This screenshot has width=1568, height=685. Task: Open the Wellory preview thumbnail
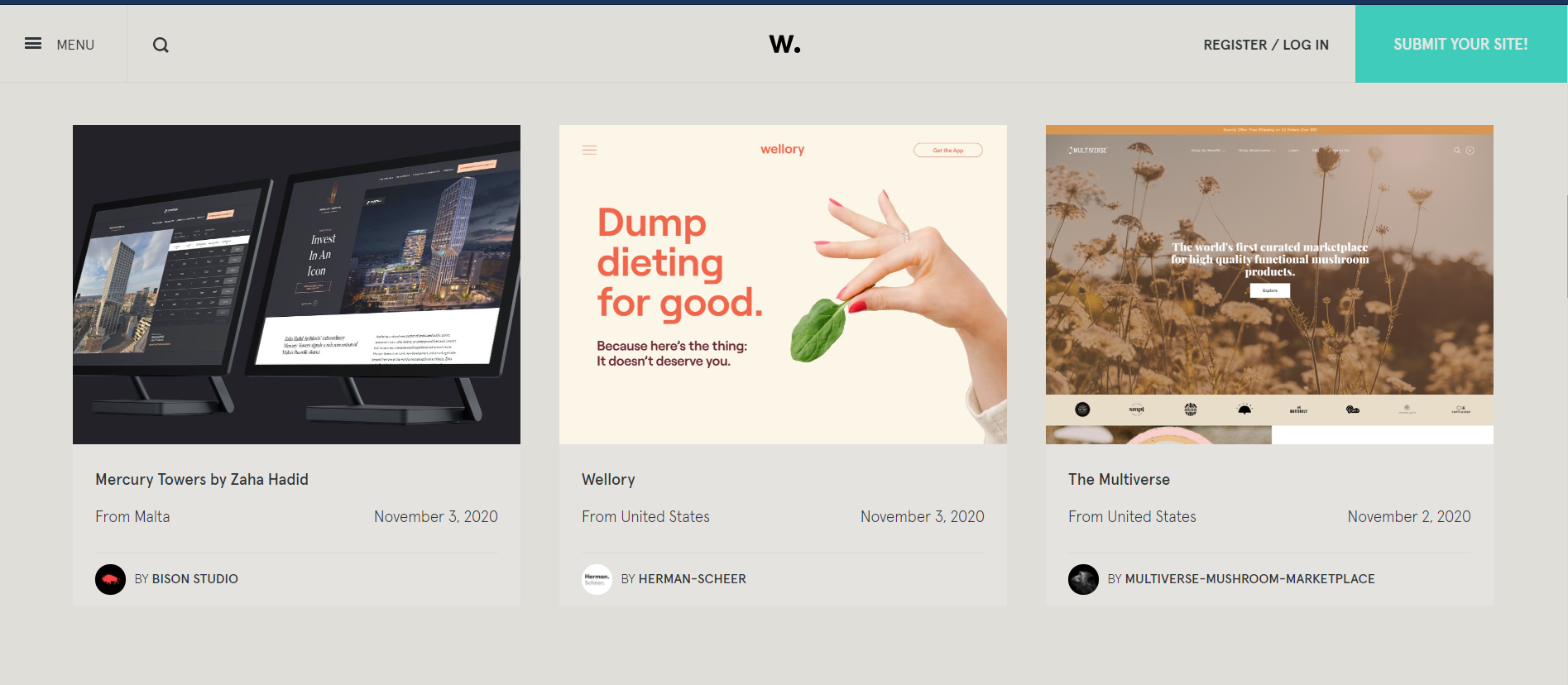[x=783, y=285]
